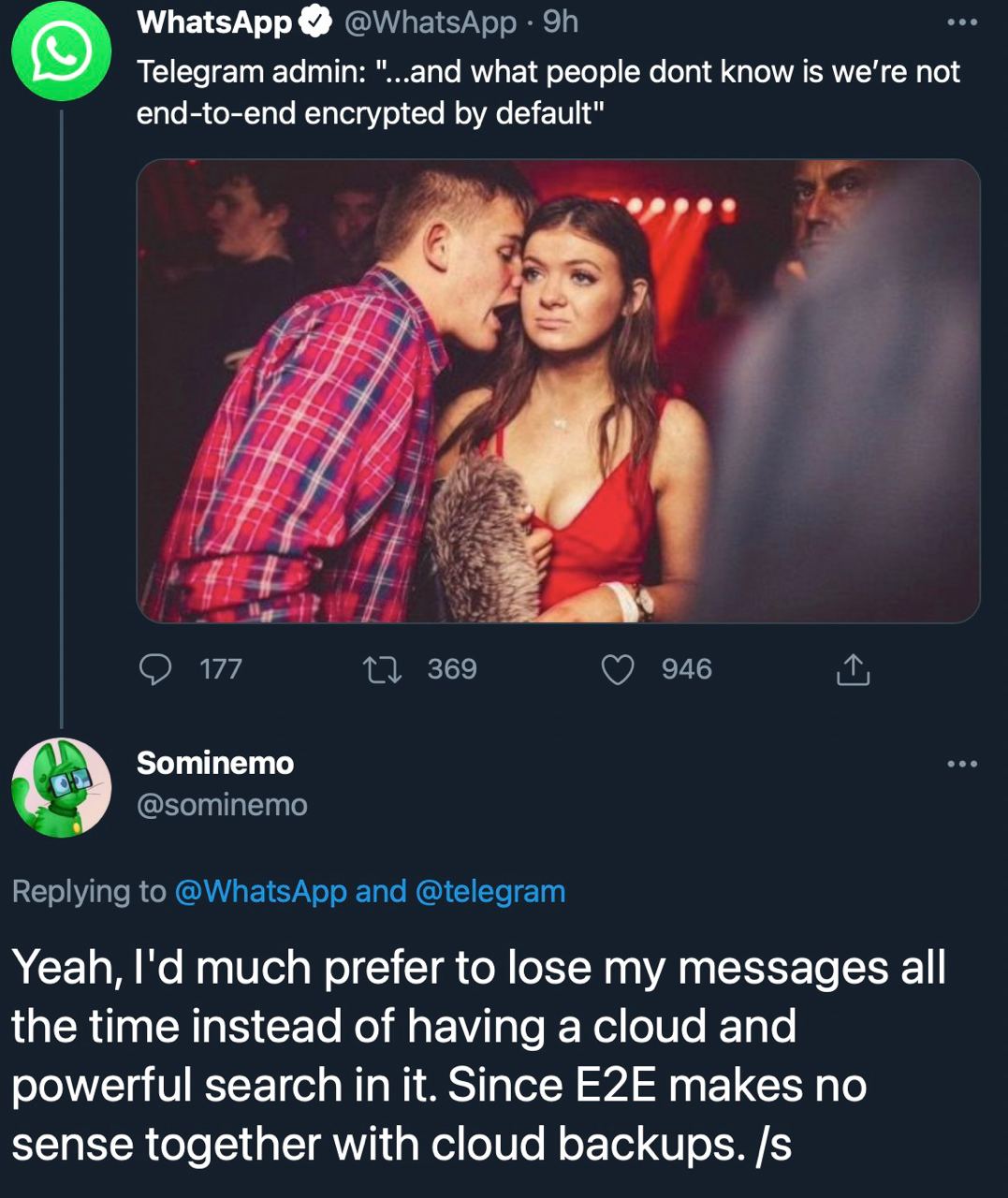Open the tweet's 9h timestamp

561,22
